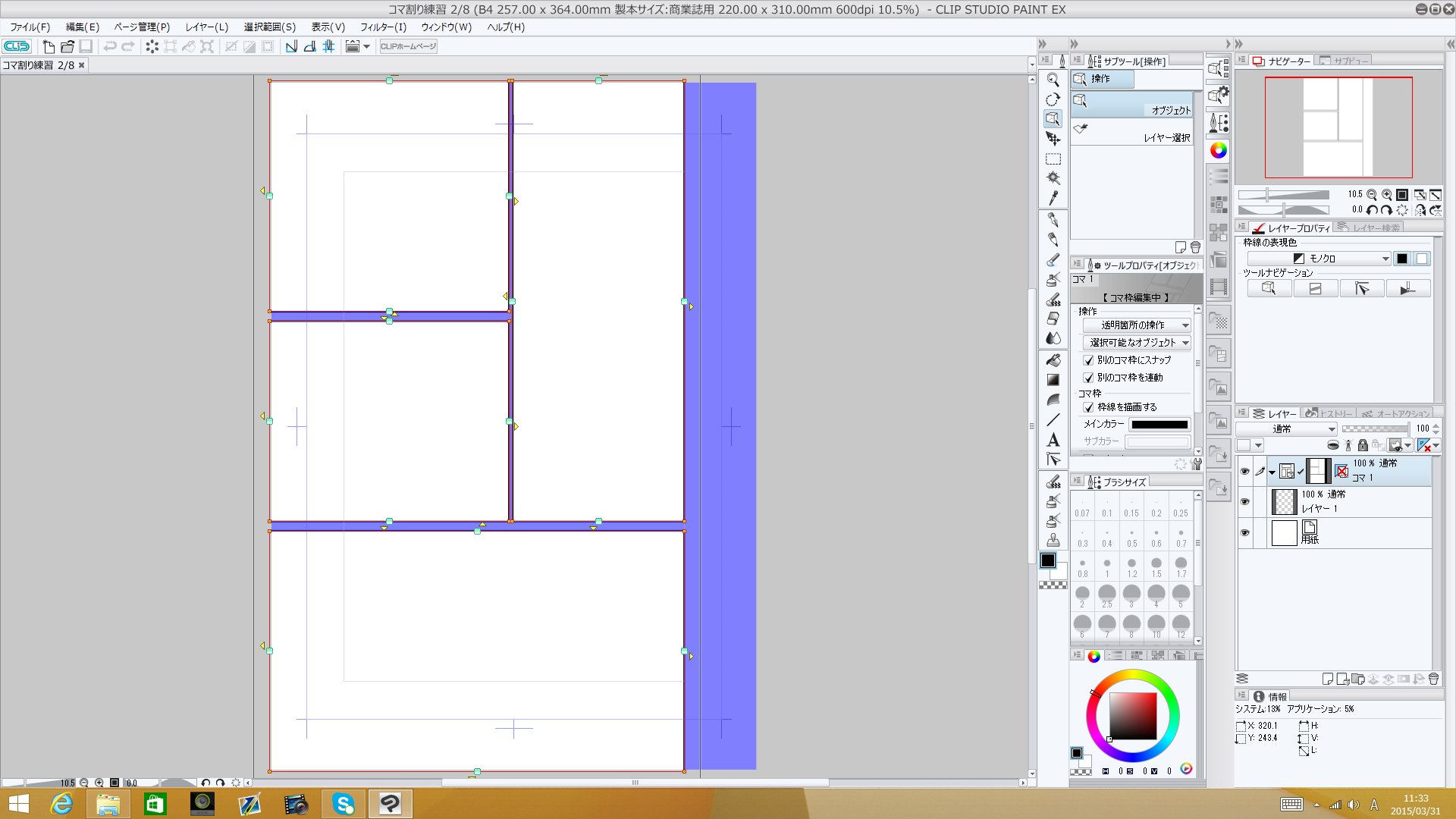
Task: Select the Eyedropper tool
Action: 1053,199
